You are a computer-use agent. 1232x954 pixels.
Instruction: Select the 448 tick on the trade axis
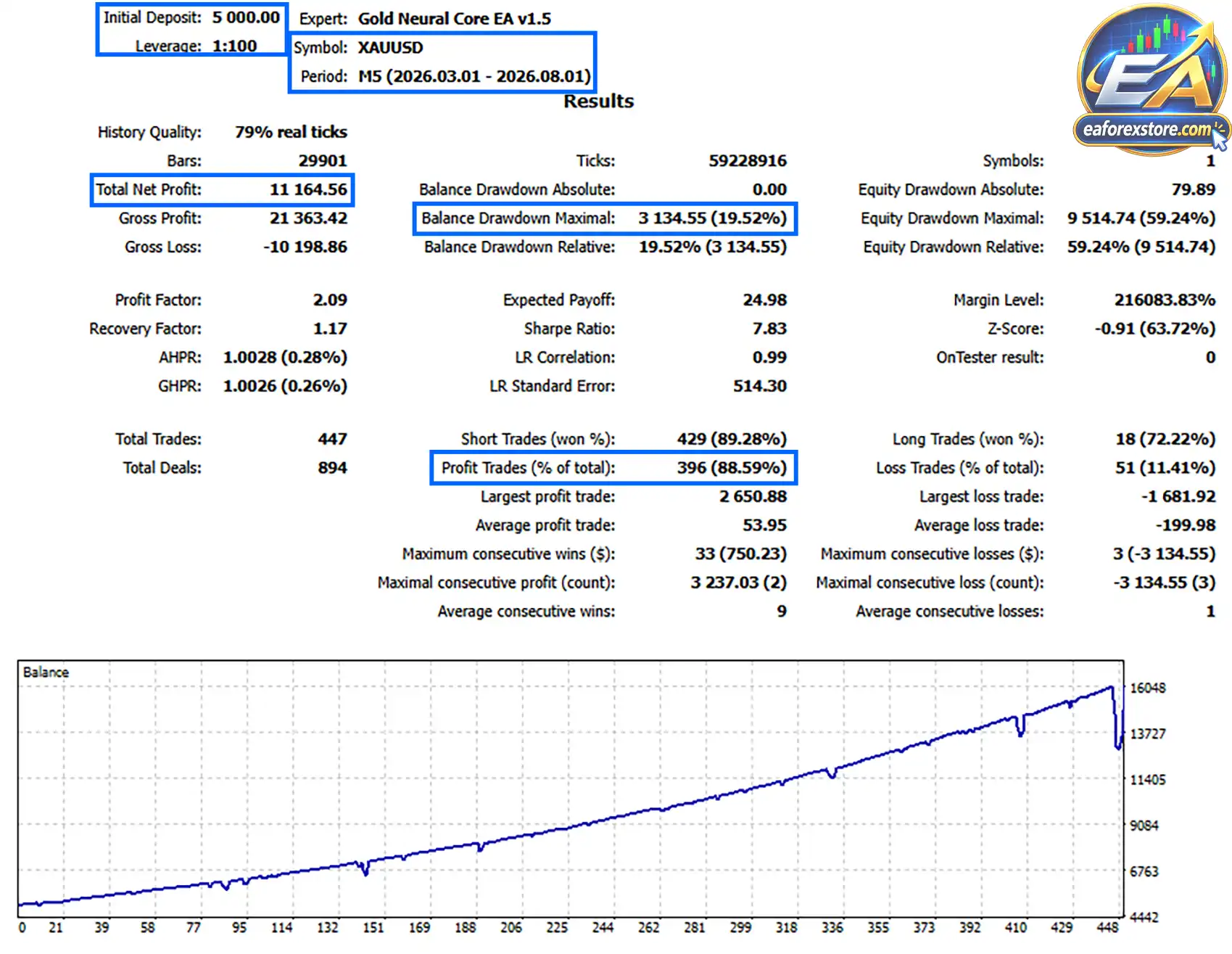click(1107, 927)
